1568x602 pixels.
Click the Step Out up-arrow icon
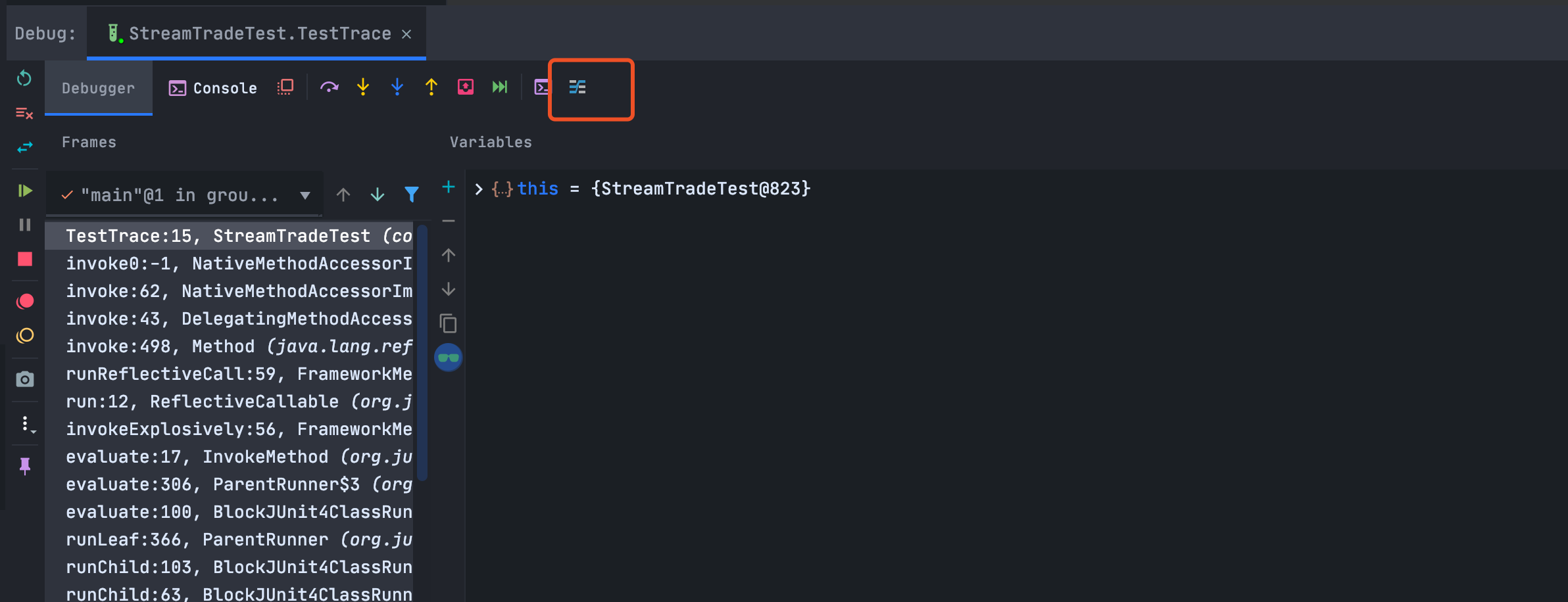click(431, 87)
